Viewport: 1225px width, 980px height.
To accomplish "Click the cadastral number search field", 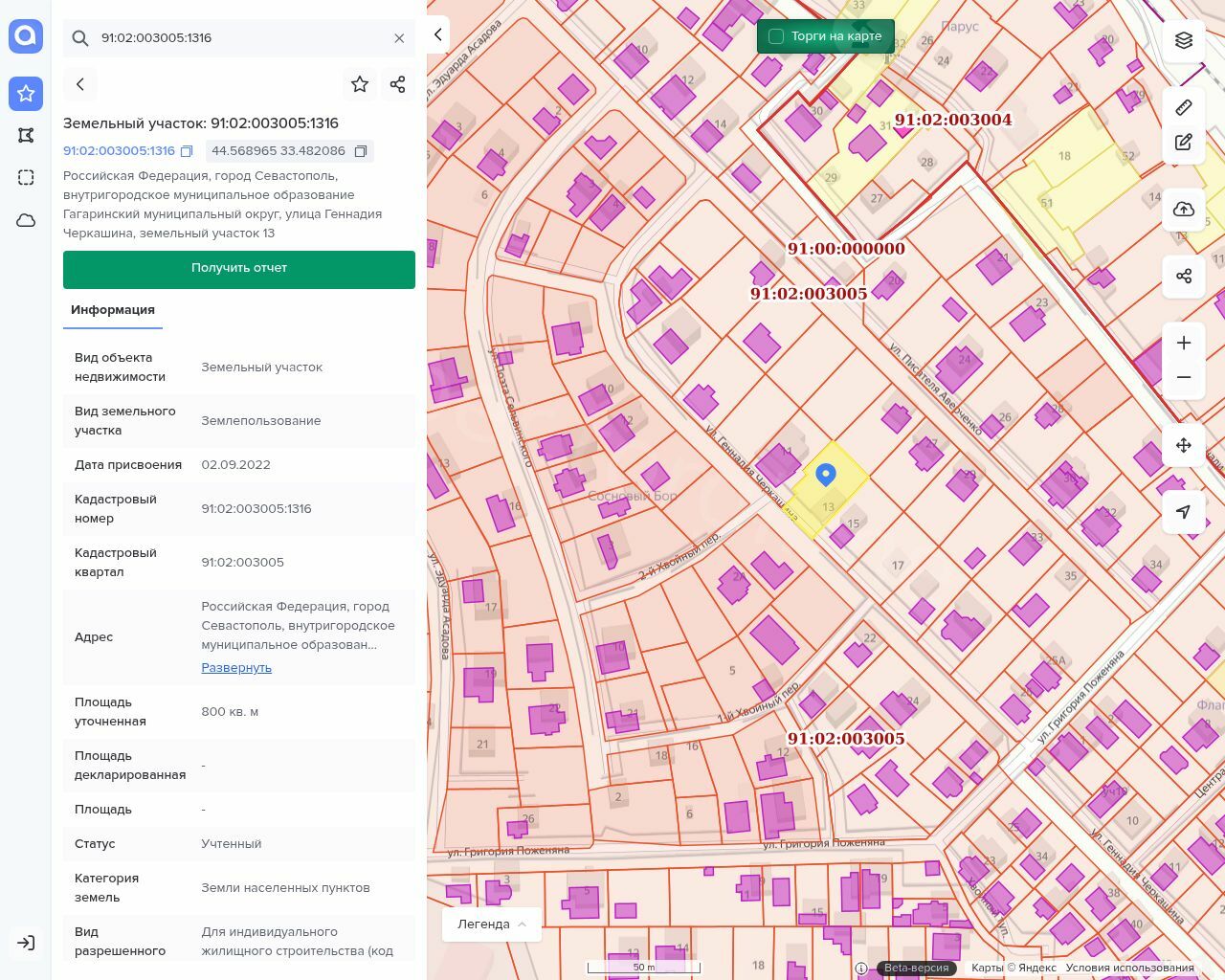I will (x=239, y=38).
